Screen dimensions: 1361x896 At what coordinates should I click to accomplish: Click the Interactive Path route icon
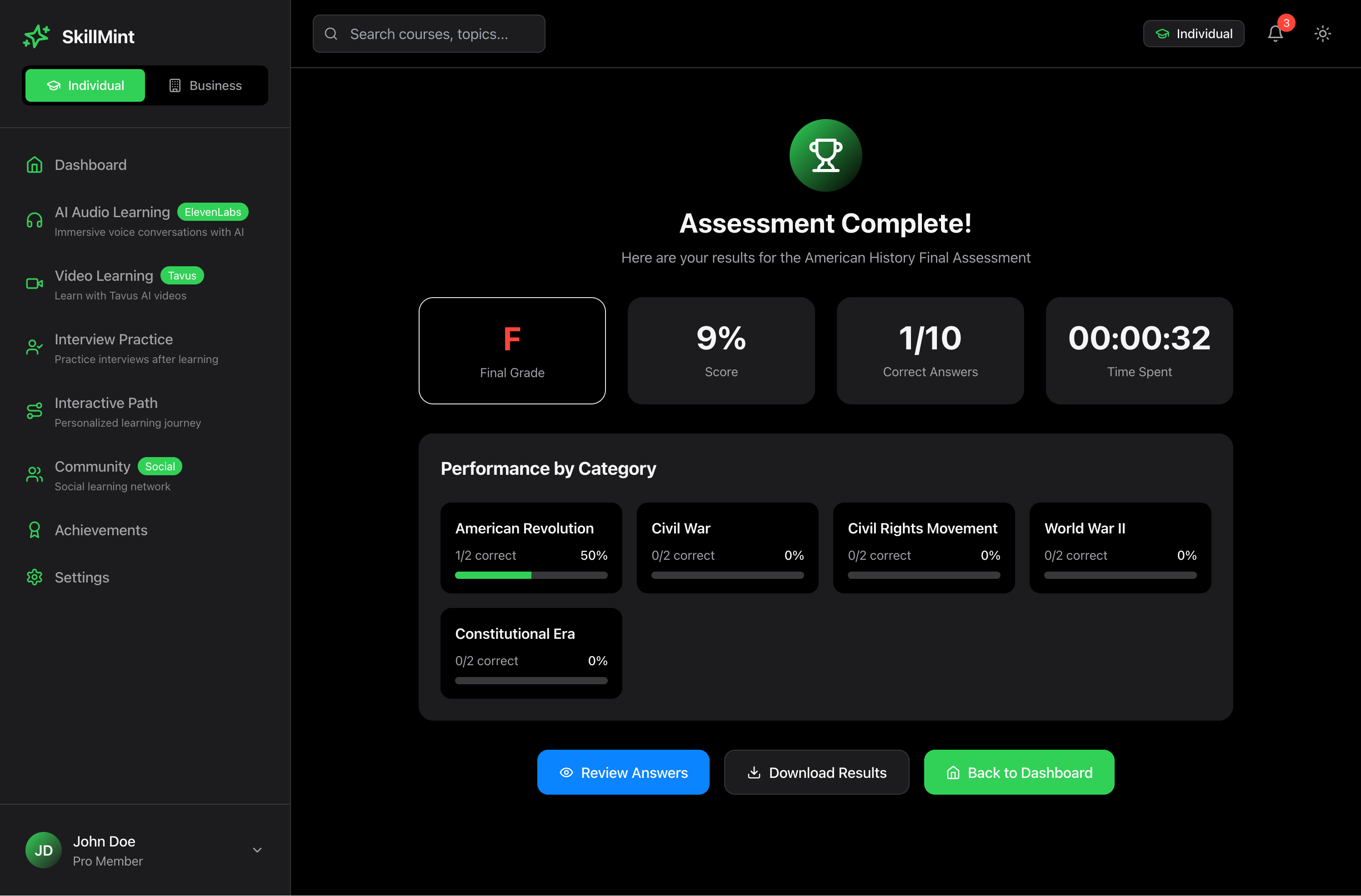click(x=34, y=411)
